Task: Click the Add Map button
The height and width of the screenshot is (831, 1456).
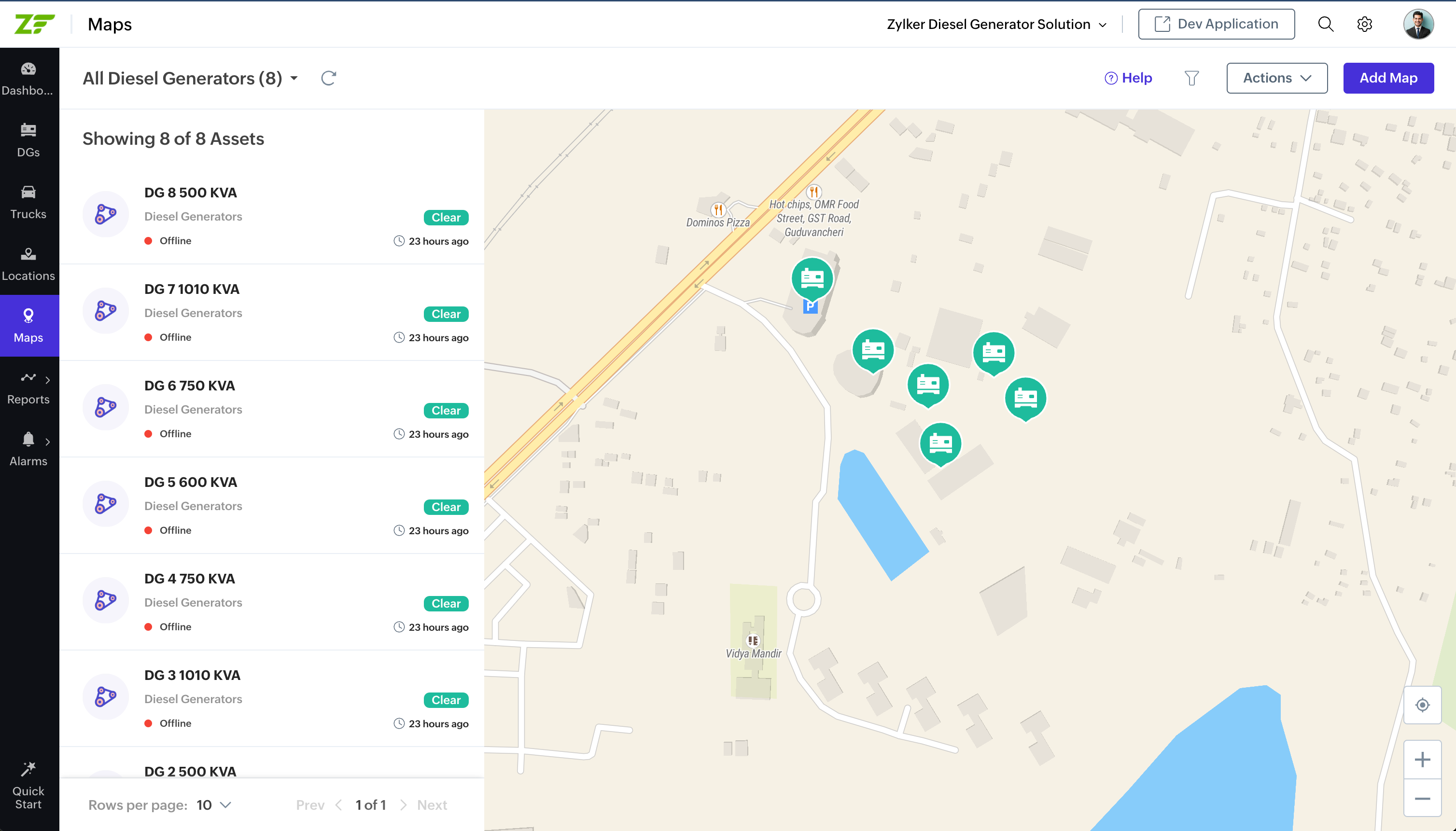Action: pyautogui.click(x=1388, y=78)
